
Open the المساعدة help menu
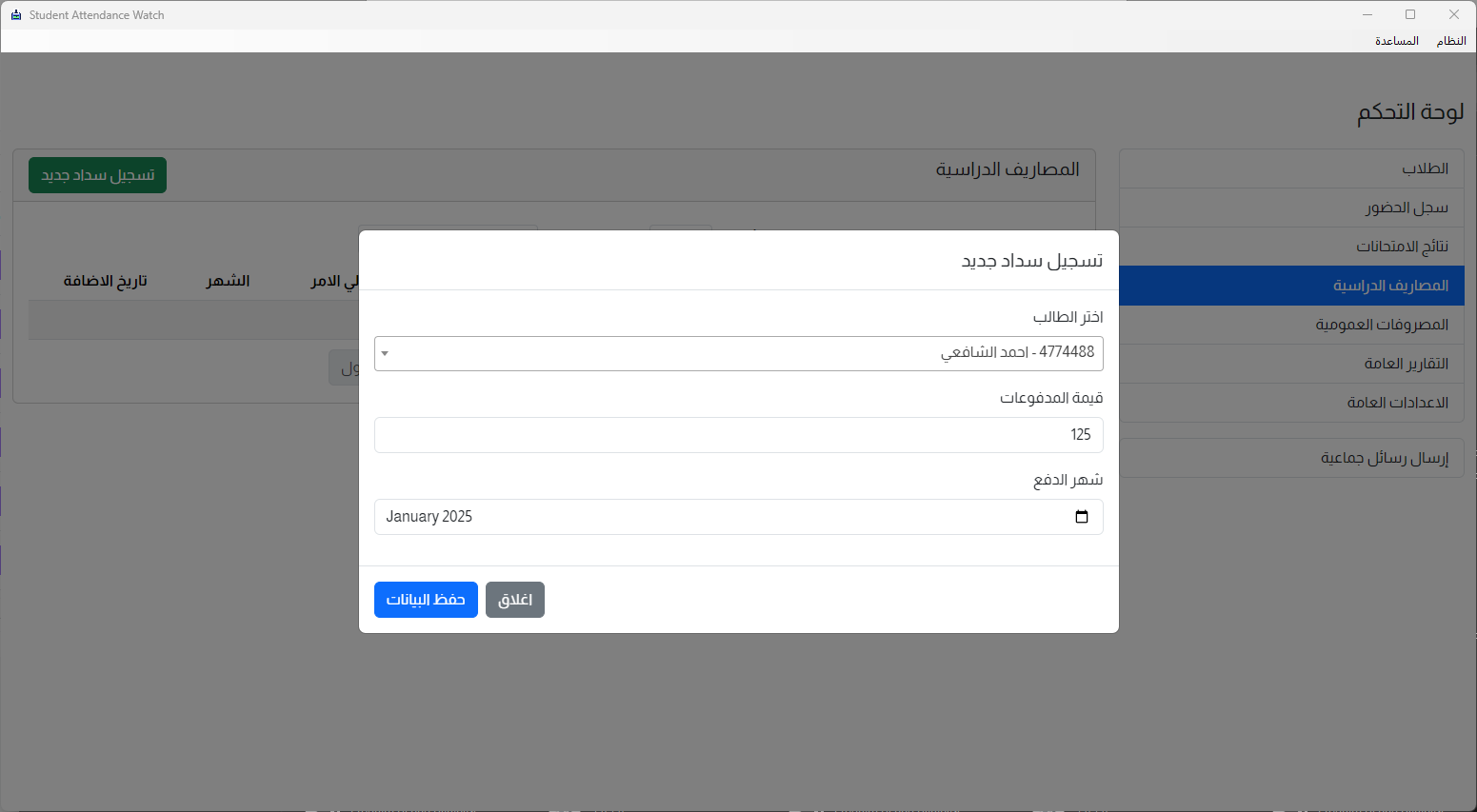pyautogui.click(x=1396, y=41)
